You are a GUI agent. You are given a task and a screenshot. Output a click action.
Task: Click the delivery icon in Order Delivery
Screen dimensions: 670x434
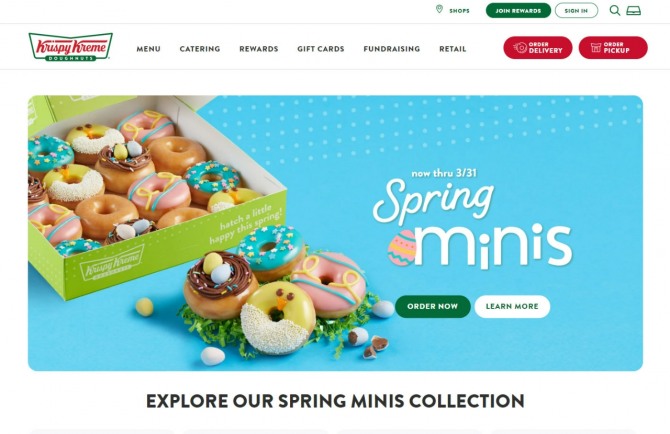point(520,47)
